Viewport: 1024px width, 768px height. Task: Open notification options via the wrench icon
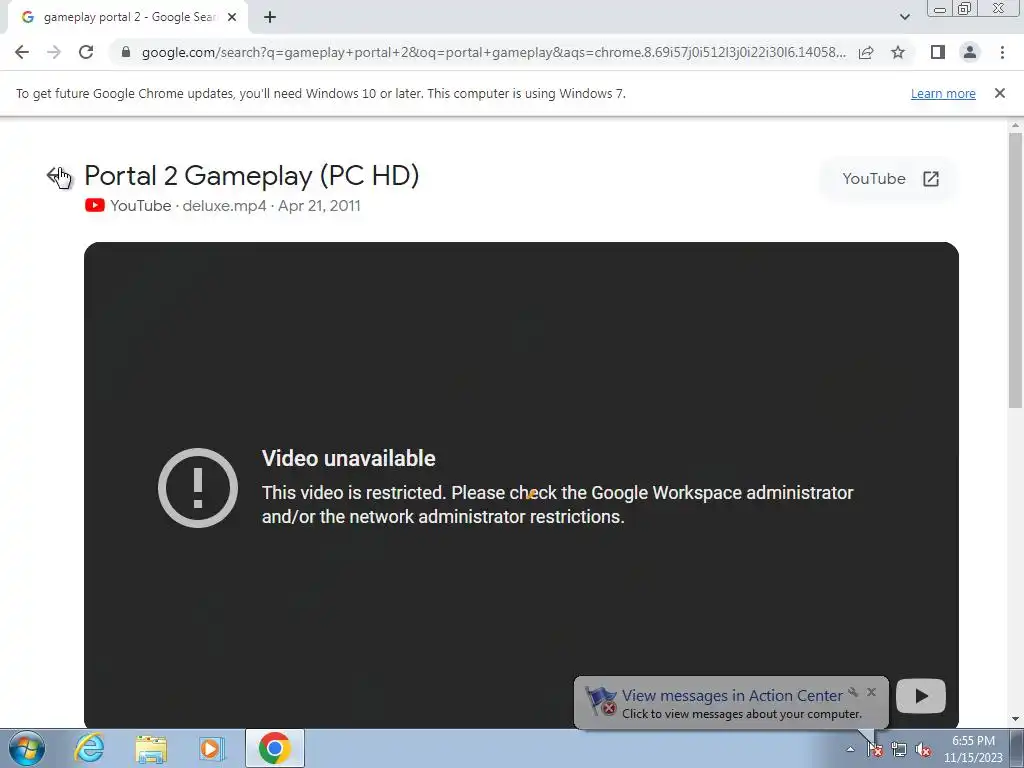853,692
